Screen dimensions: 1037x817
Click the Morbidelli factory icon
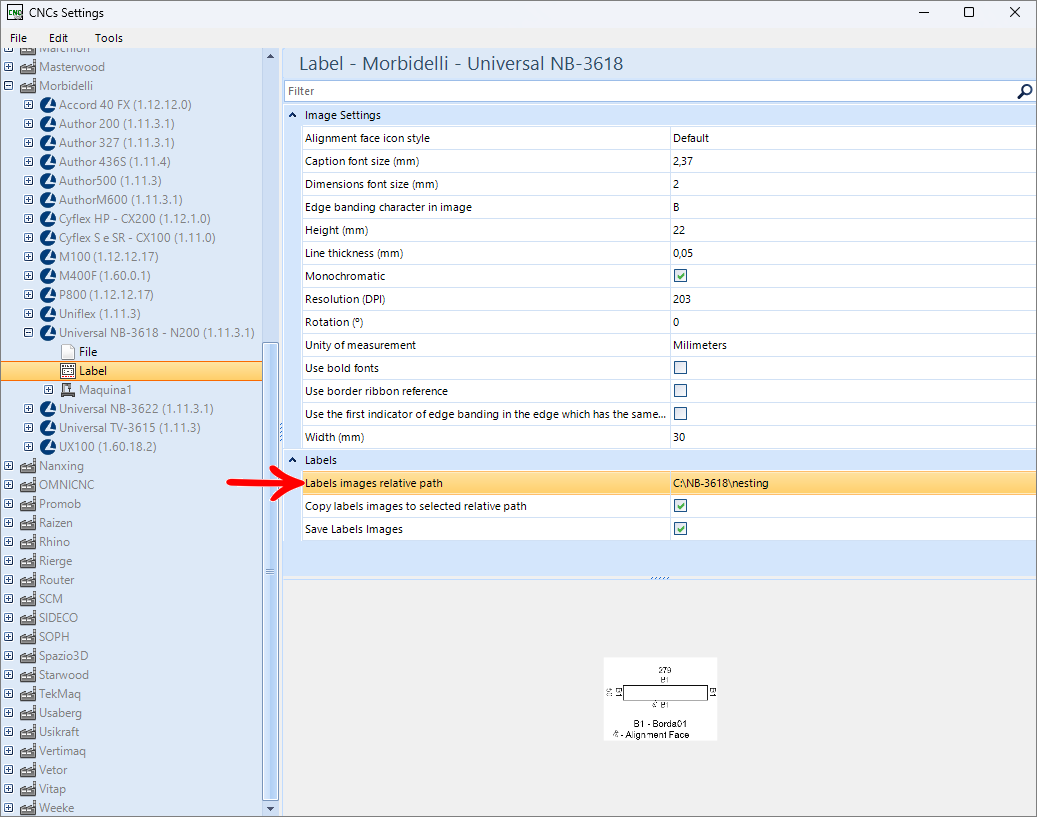point(28,86)
